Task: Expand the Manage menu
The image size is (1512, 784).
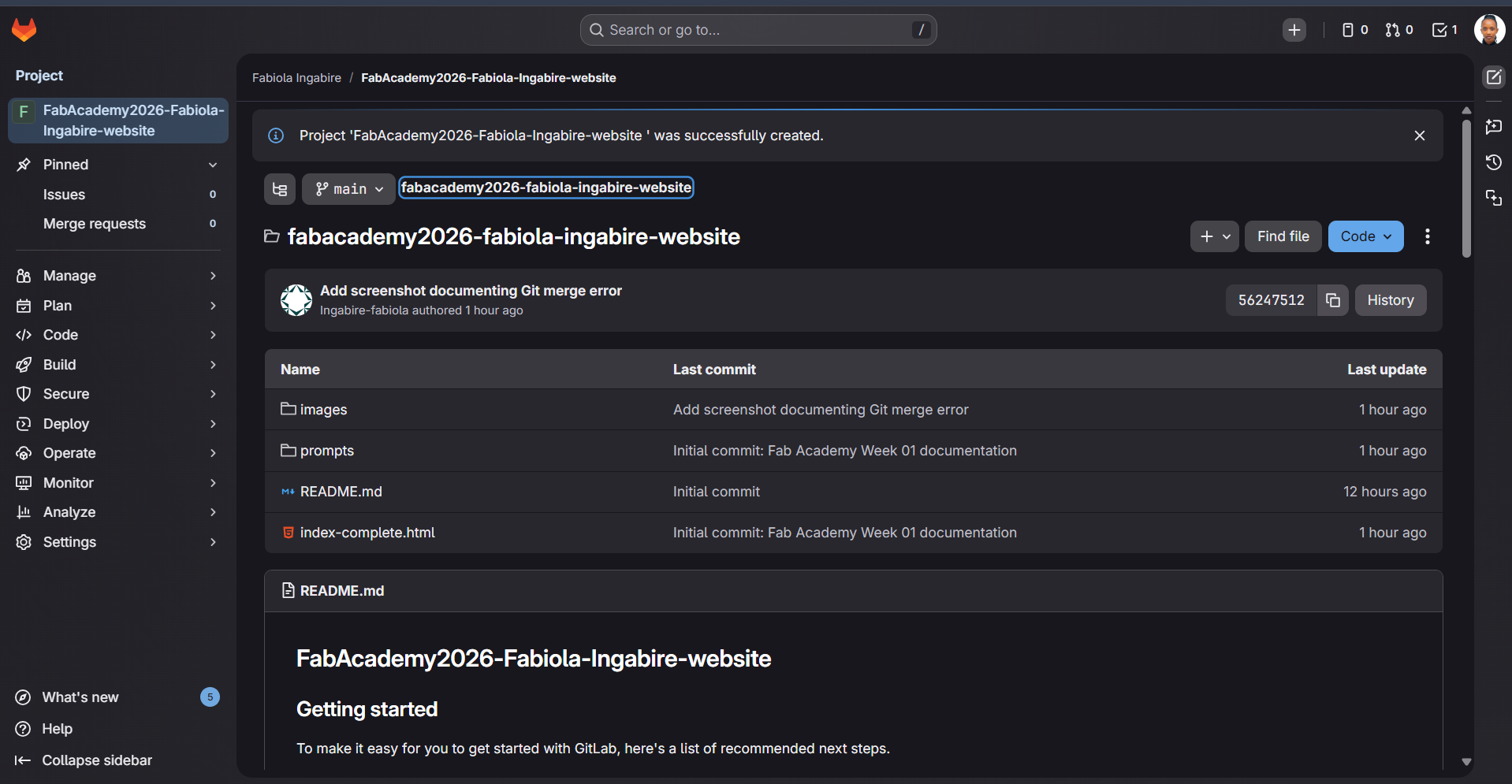Action: pos(118,276)
